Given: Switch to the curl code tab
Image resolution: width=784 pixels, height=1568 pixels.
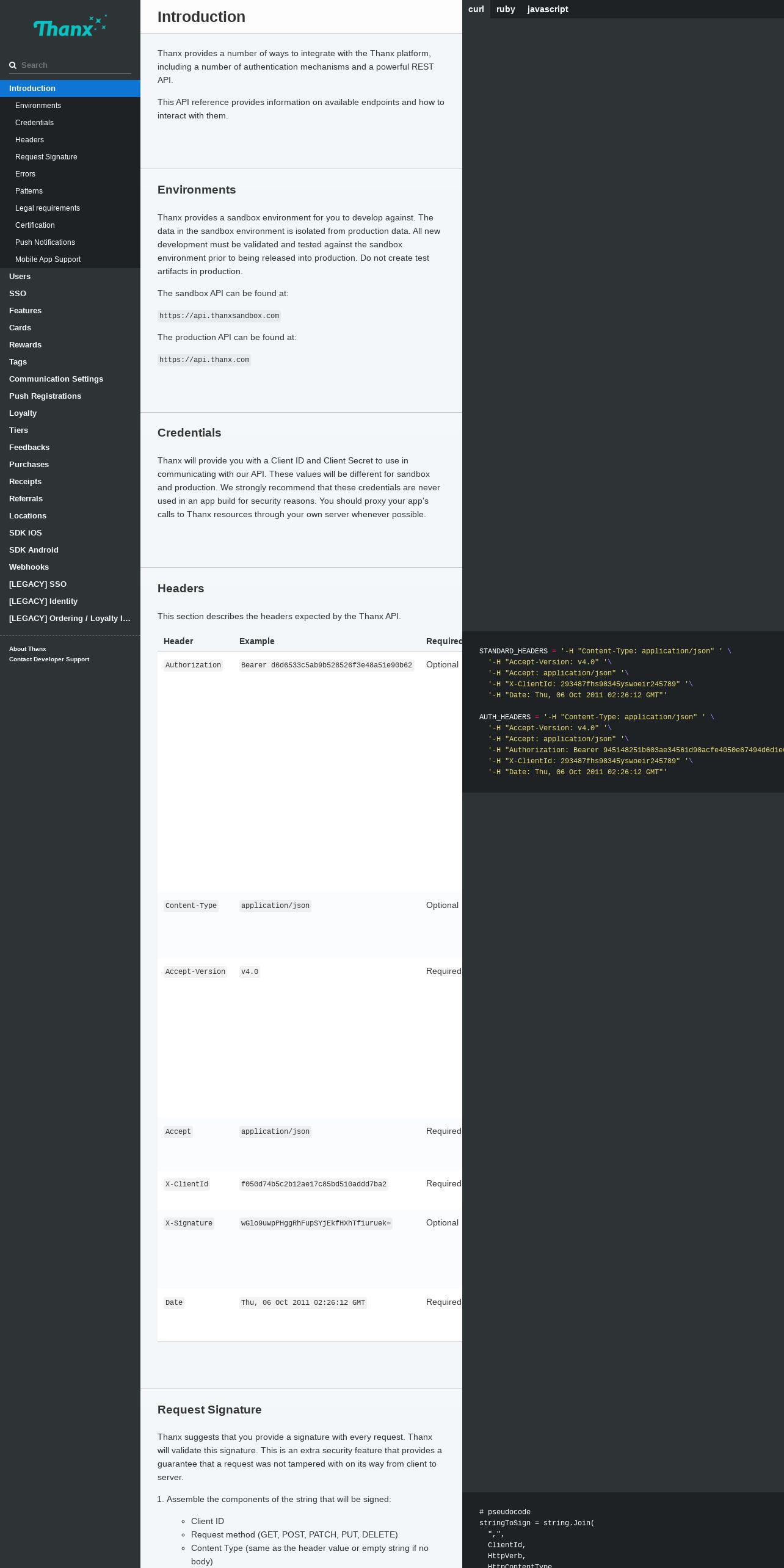Looking at the screenshot, I should (476, 9).
